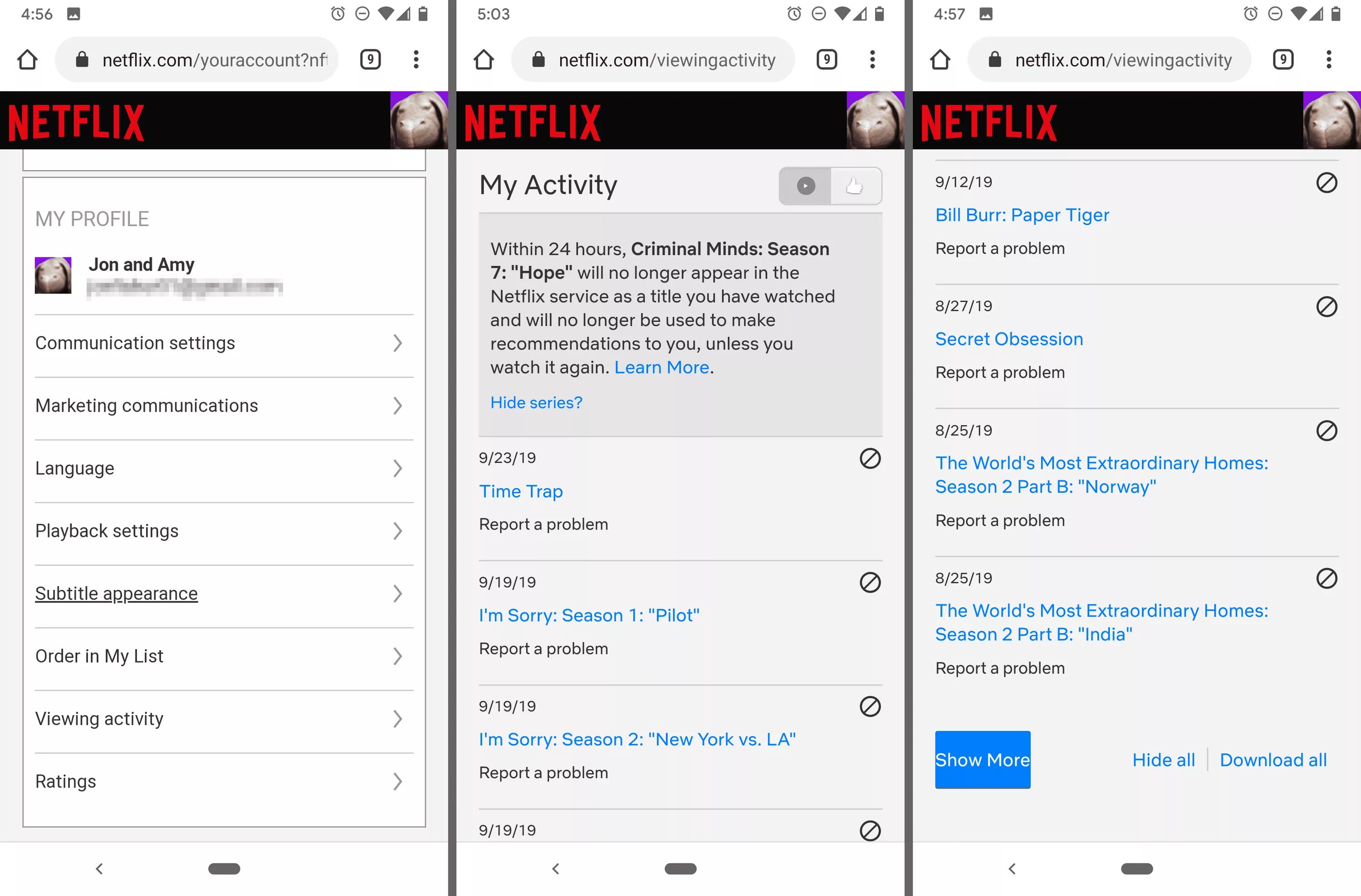Tap the home icon in the right phone browser
Screen dimensions: 1361x896
pos(940,59)
